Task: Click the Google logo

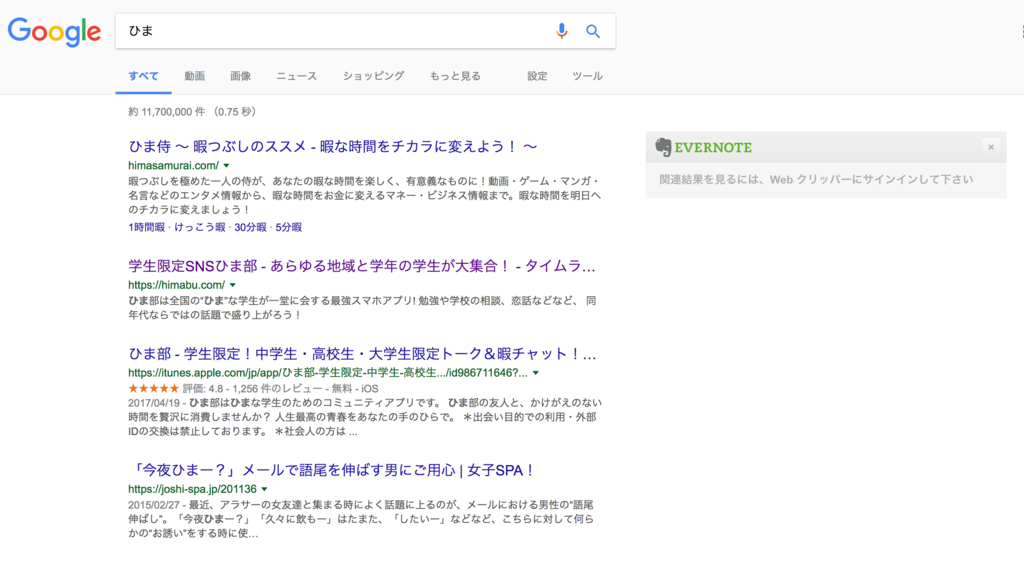Action: coord(54,31)
